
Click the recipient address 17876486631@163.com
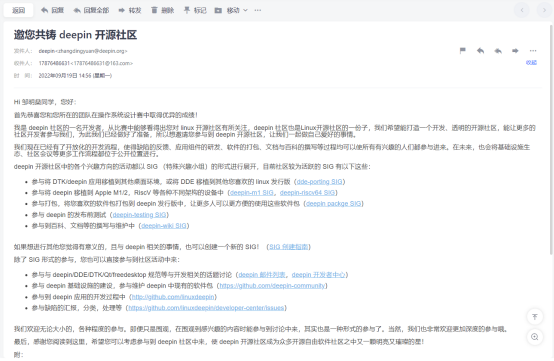click(x=101, y=63)
